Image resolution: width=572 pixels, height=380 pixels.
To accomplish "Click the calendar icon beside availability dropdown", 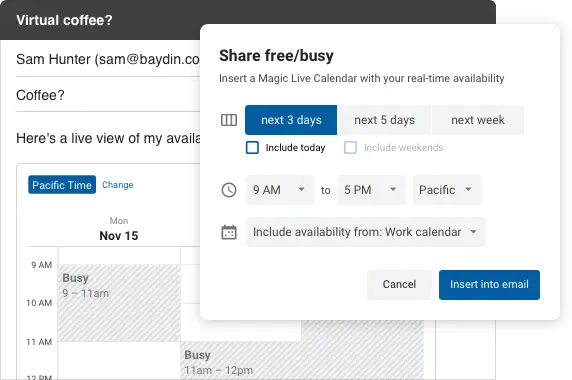I will [x=229, y=232].
